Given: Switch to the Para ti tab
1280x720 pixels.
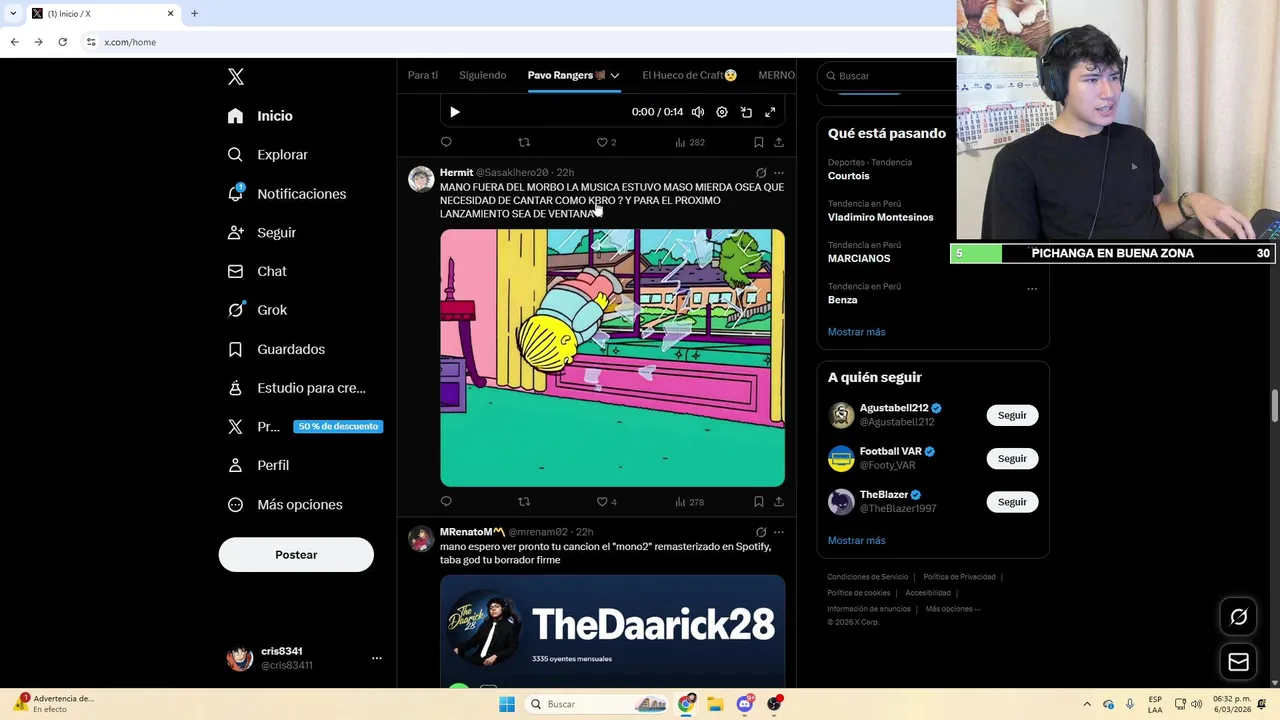Looking at the screenshot, I should tap(423, 75).
